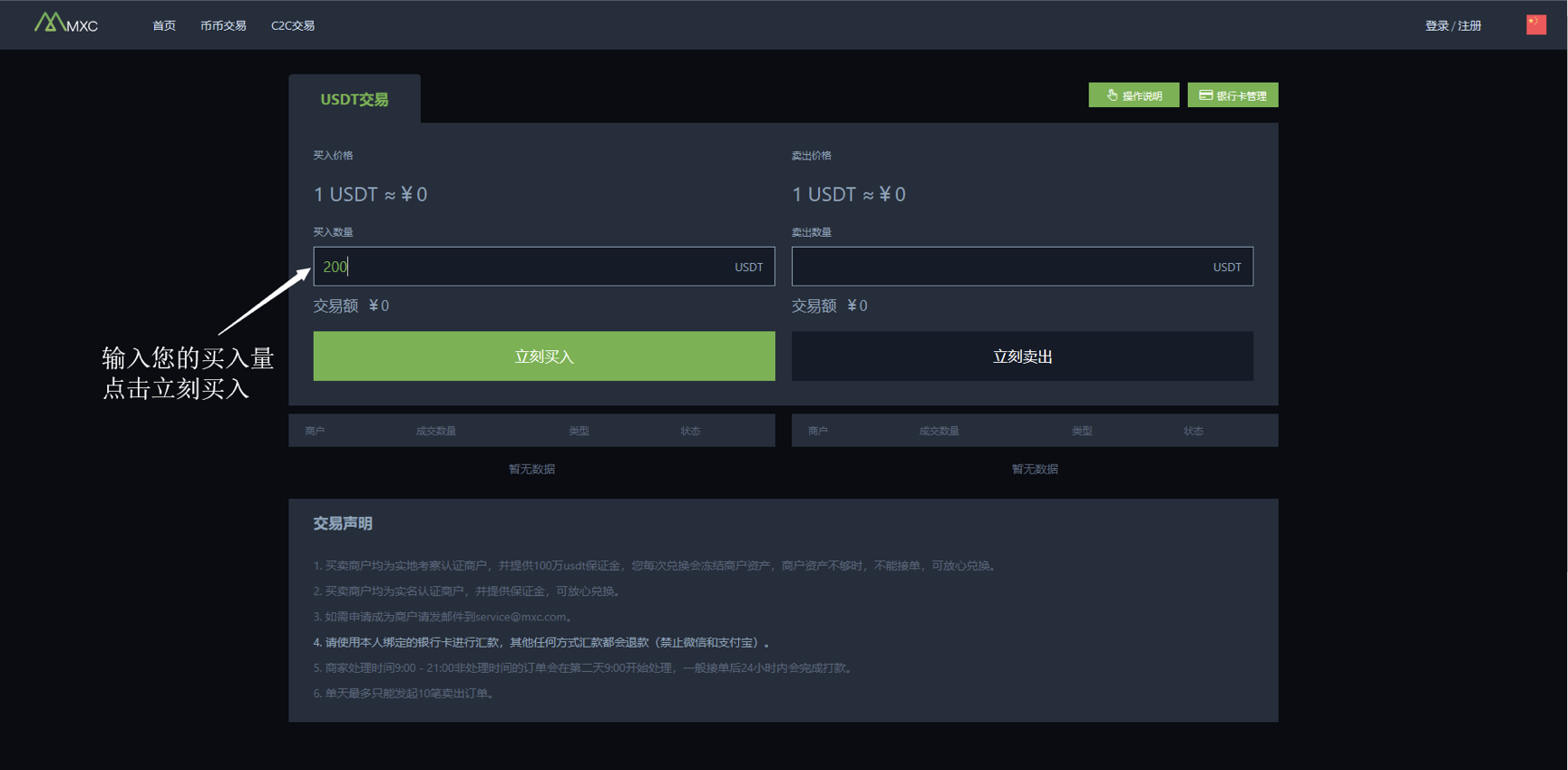Click 类型 header in sell orders table

pyautogui.click(x=1082, y=431)
